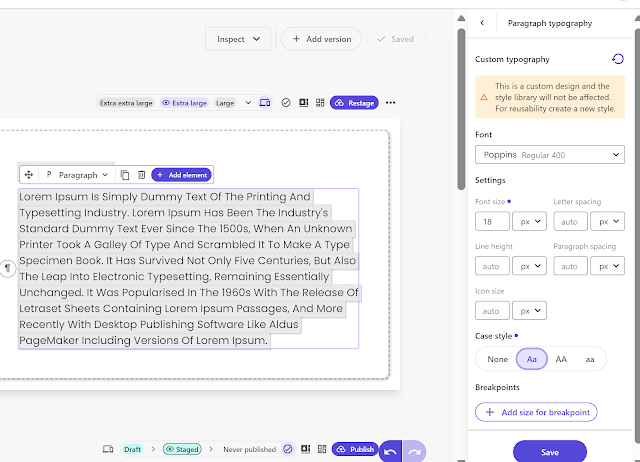Click the compare icon beside the grid icon, bottom bar

coord(305,449)
